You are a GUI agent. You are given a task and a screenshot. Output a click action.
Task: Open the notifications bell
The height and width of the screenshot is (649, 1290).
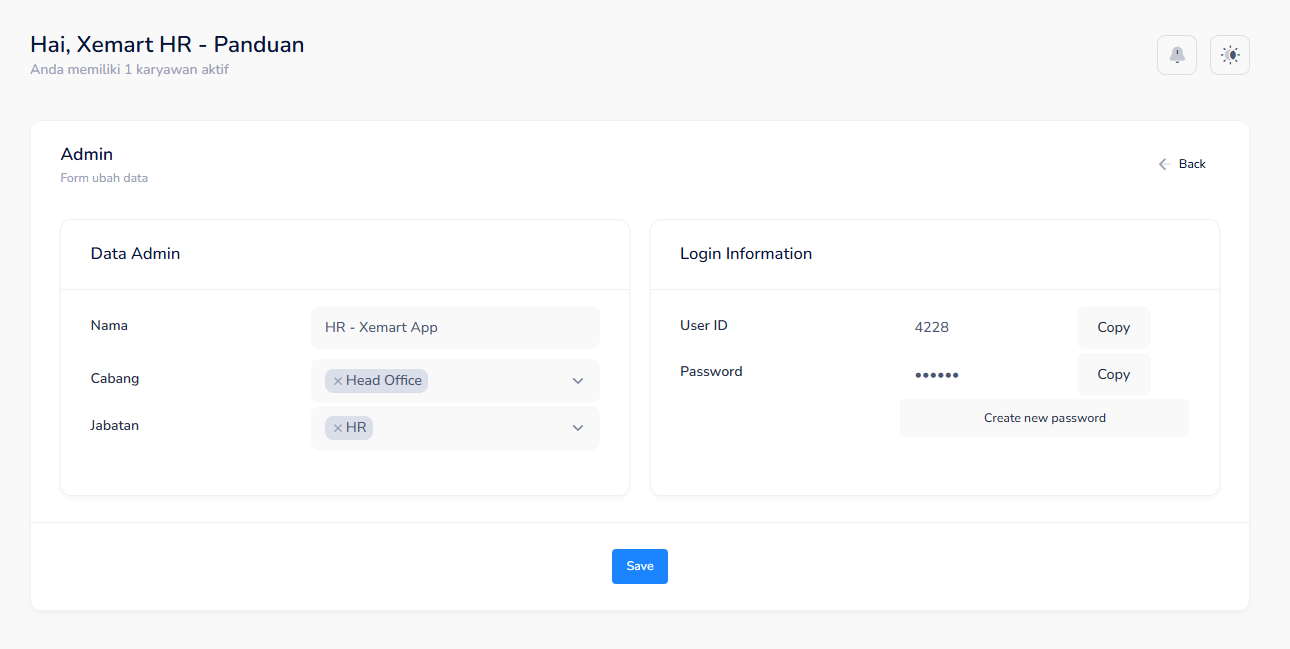(x=1176, y=55)
